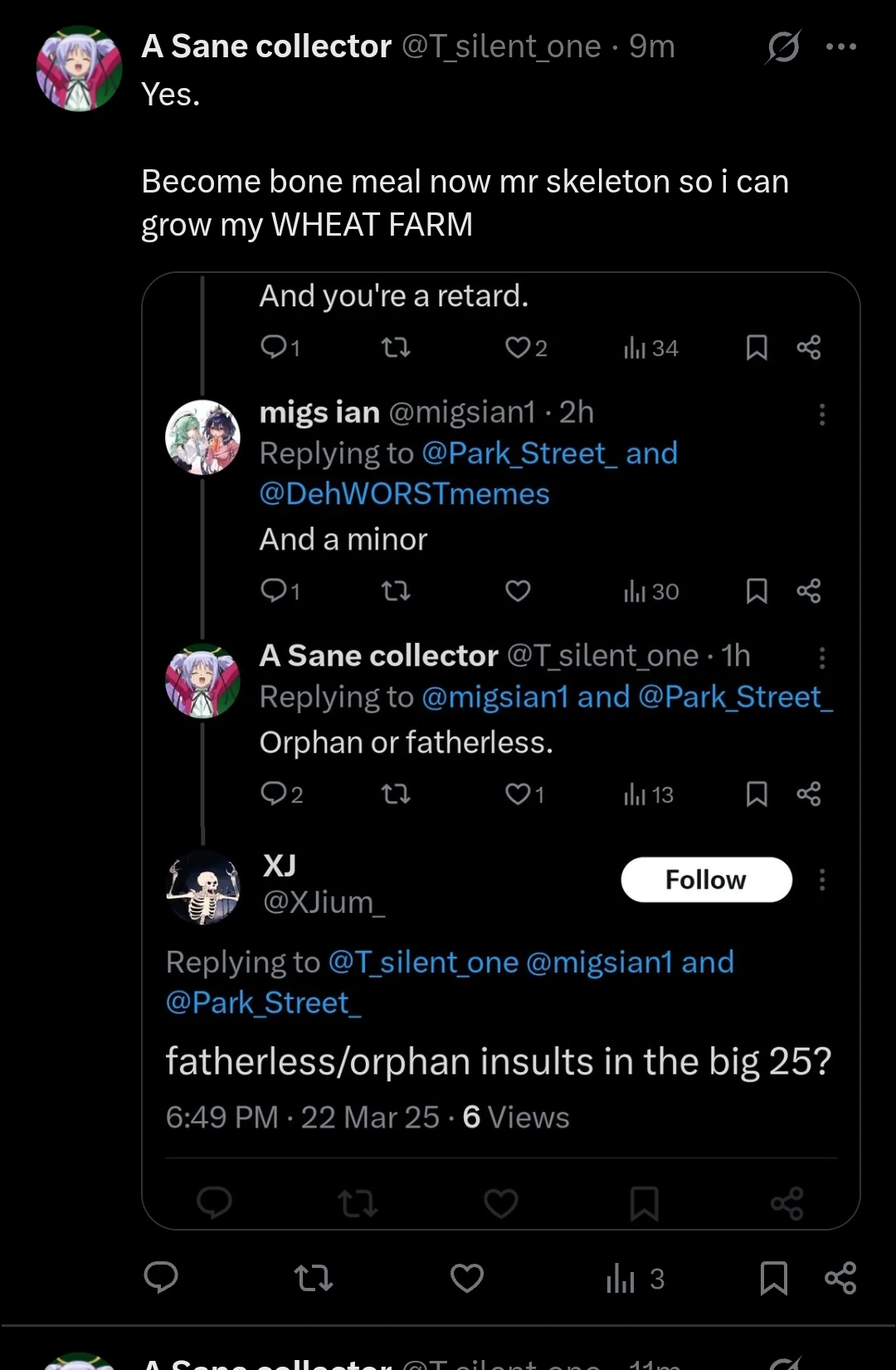Open three-dot more menu on top tweet
896x1370 pixels.
coord(841,46)
